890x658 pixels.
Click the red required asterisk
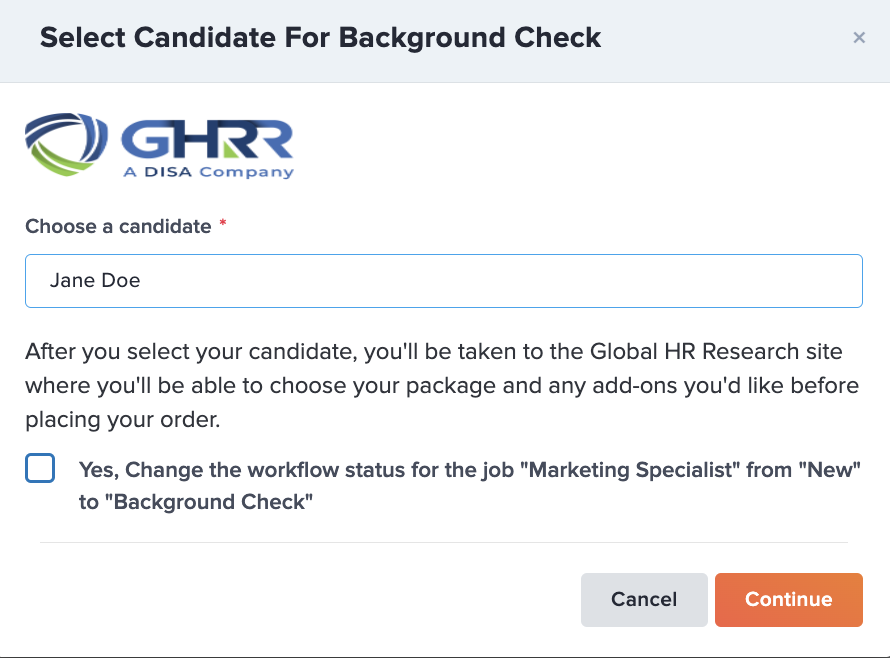pyautogui.click(x=223, y=223)
